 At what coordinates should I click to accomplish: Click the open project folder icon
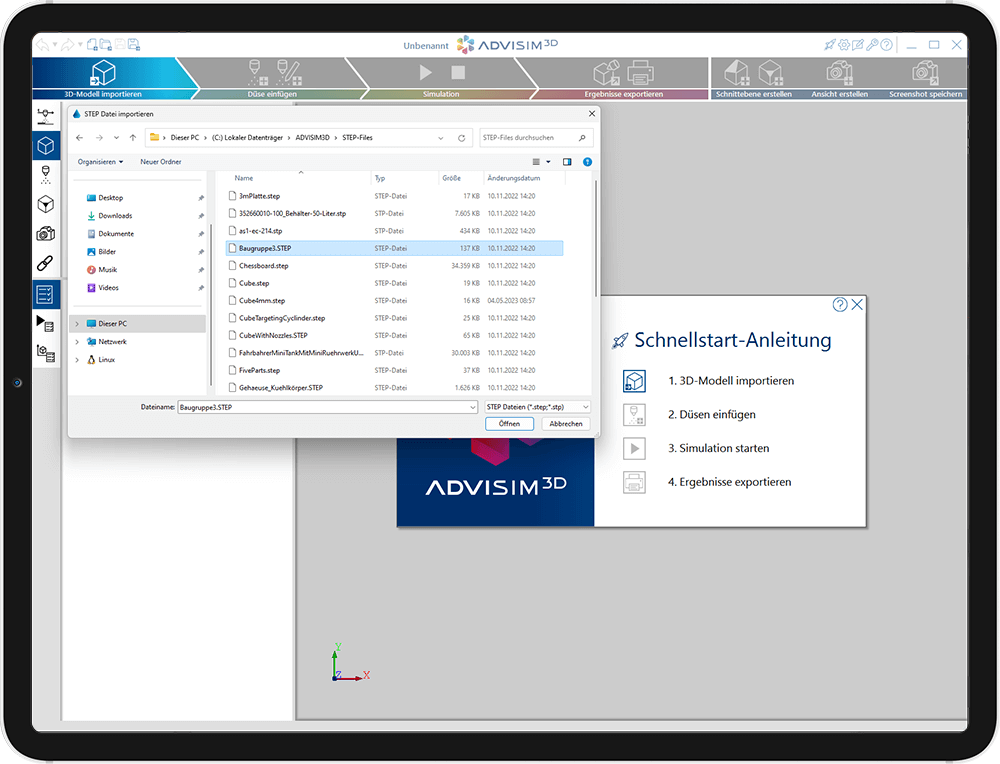tap(106, 45)
